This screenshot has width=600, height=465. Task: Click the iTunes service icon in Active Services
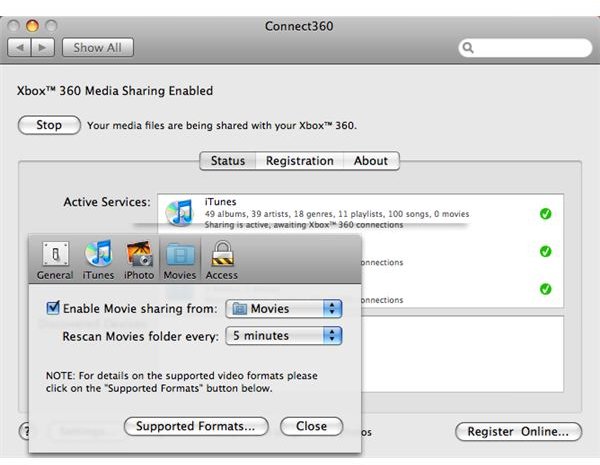click(x=179, y=212)
